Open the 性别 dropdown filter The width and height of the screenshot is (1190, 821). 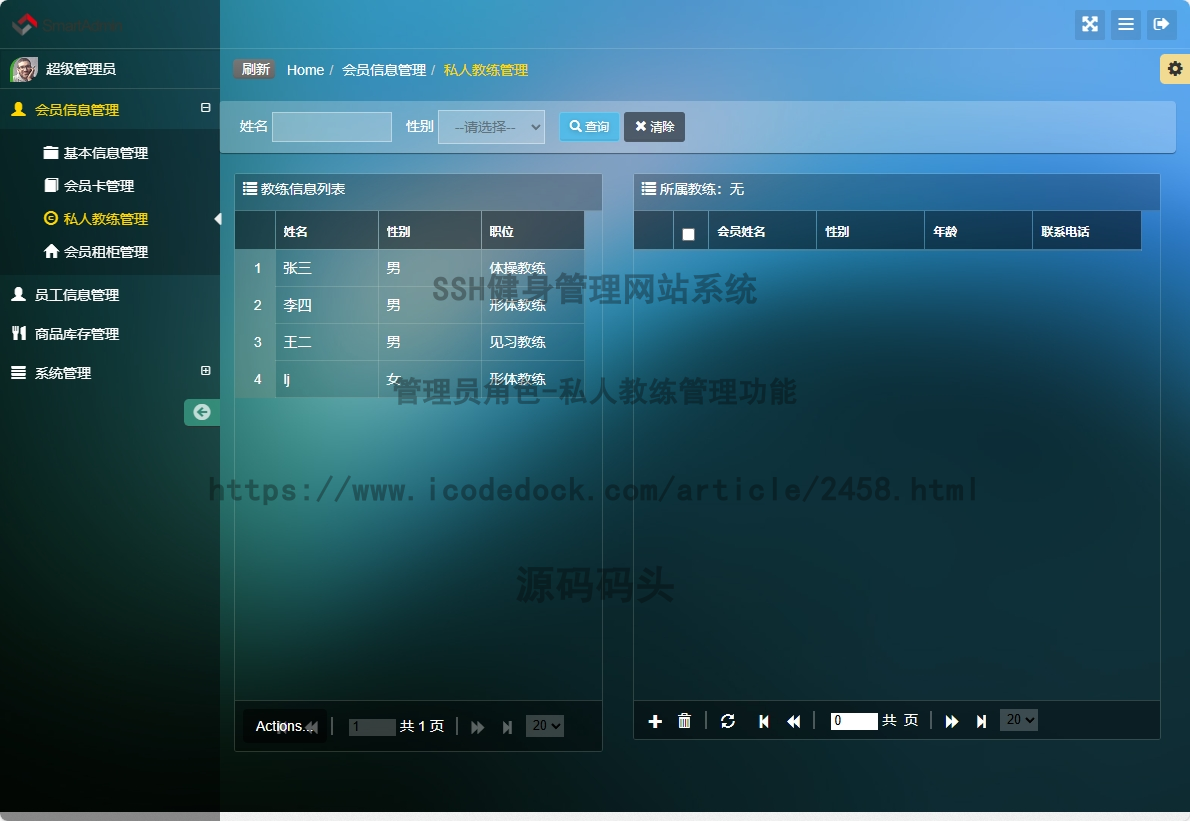(x=491, y=127)
